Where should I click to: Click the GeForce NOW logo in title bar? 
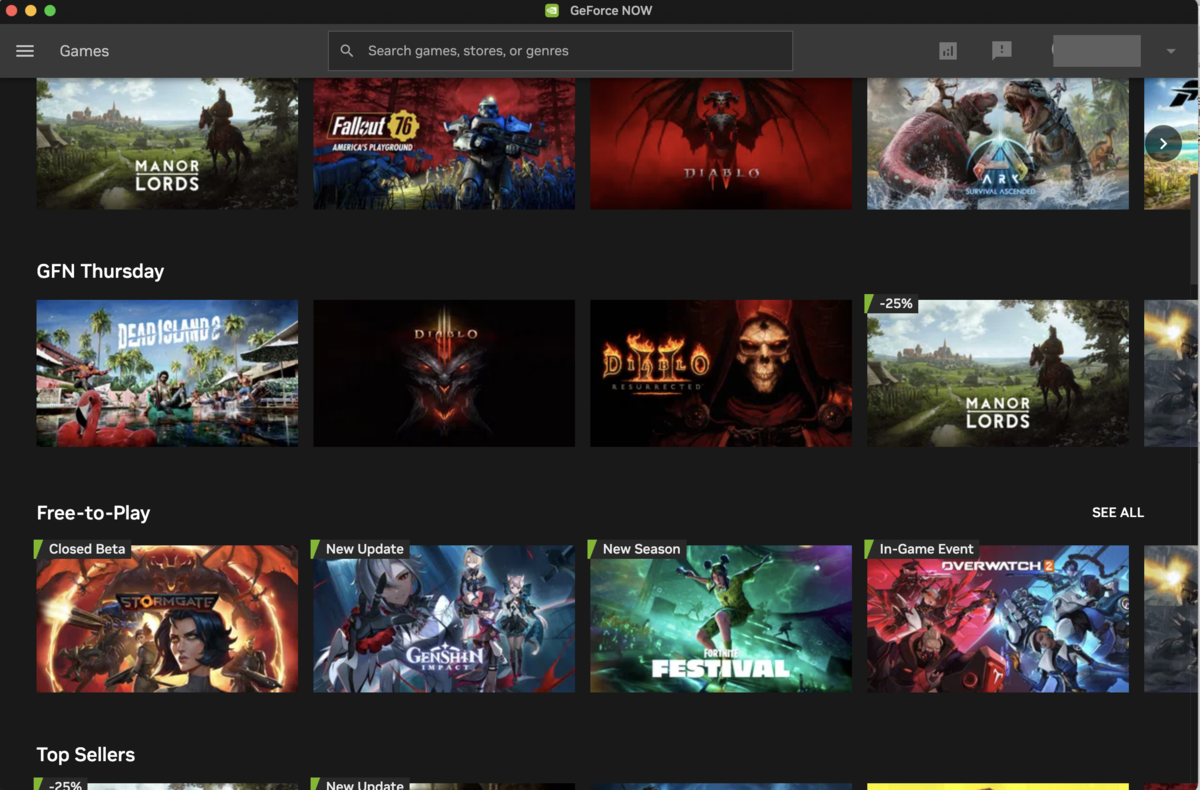(552, 11)
